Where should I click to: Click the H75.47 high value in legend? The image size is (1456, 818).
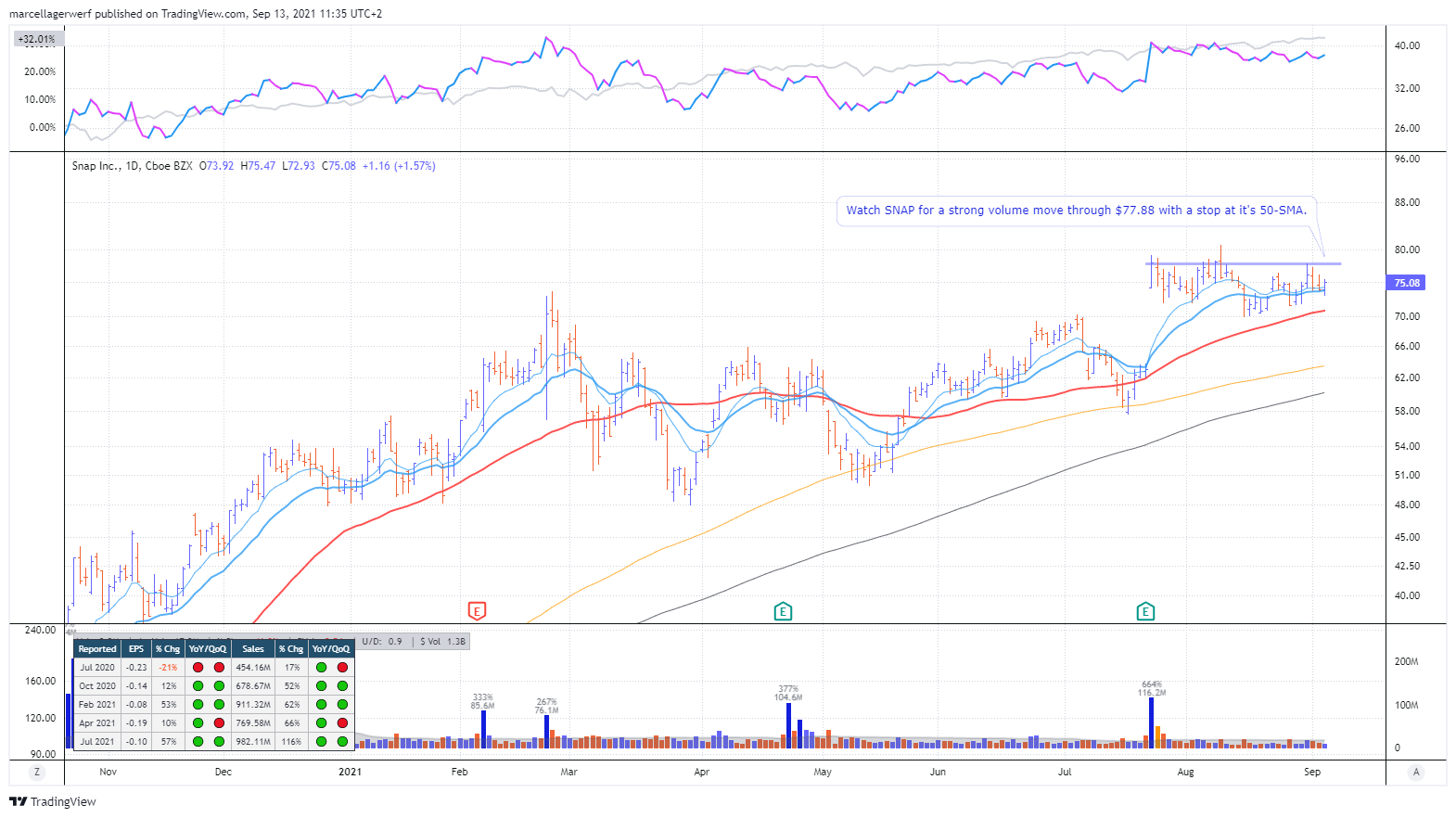tap(258, 166)
